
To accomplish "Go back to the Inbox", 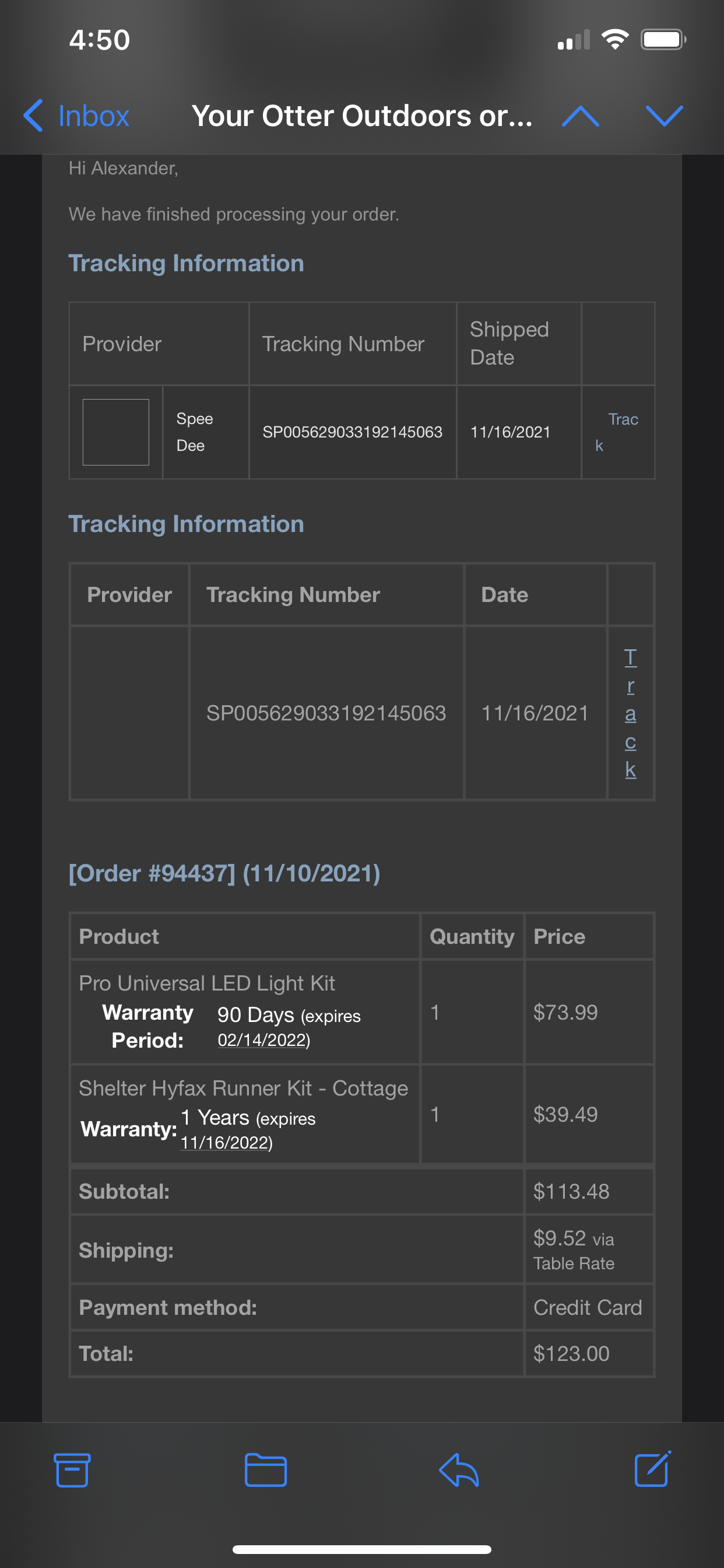I will [x=77, y=116].
